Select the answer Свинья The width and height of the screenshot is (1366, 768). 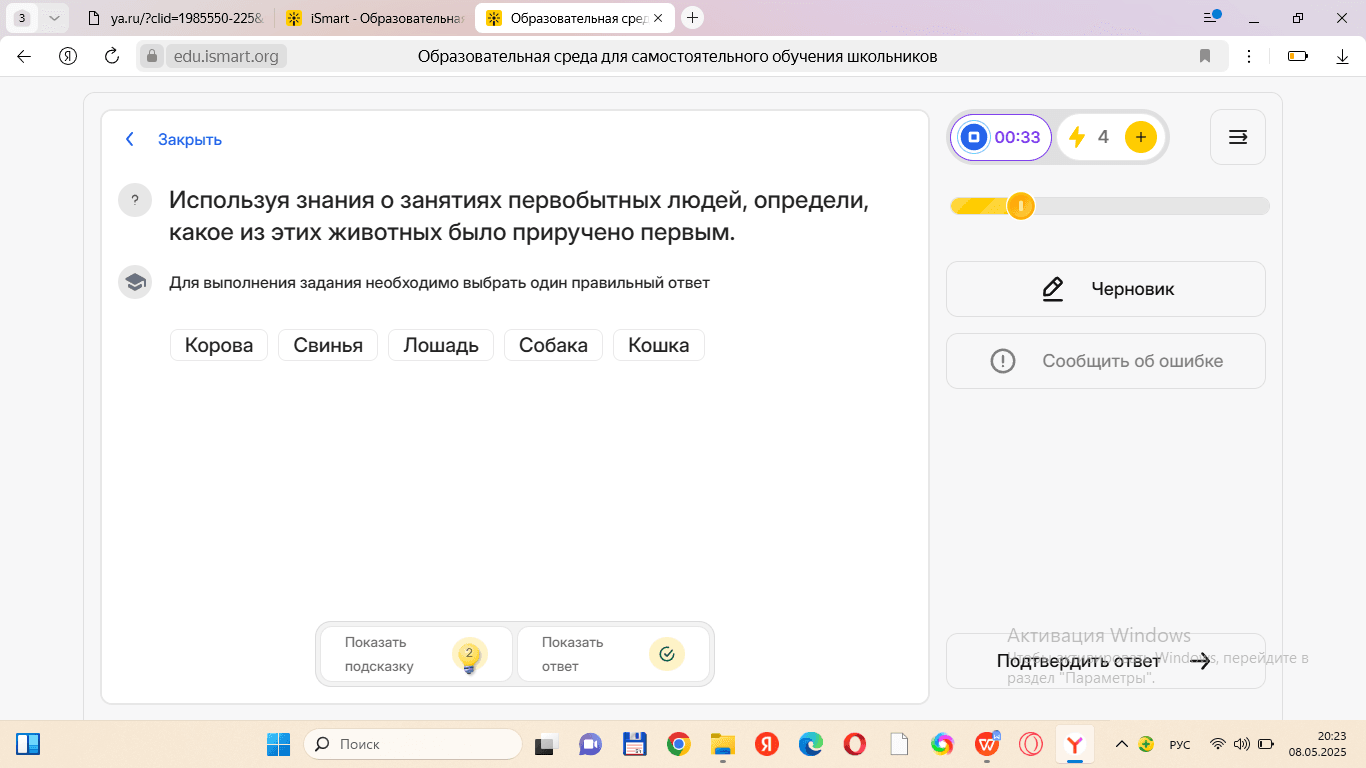coord(328,345)
